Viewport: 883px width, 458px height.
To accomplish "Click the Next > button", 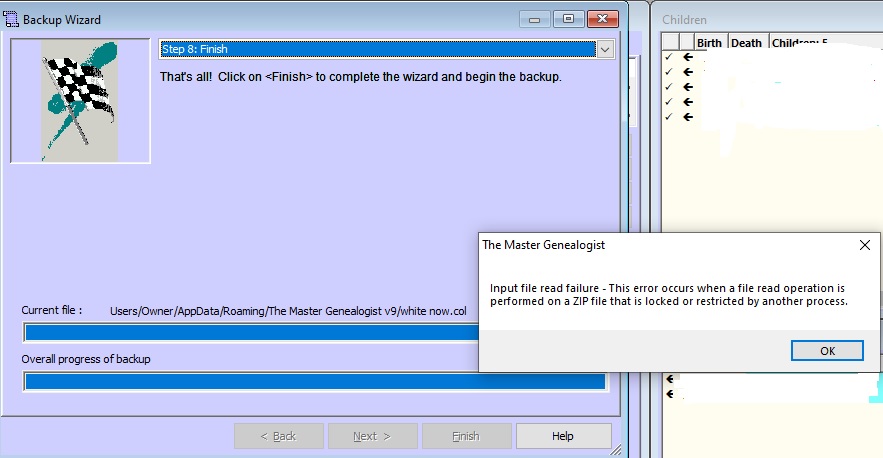I will (x=372, y=436).
